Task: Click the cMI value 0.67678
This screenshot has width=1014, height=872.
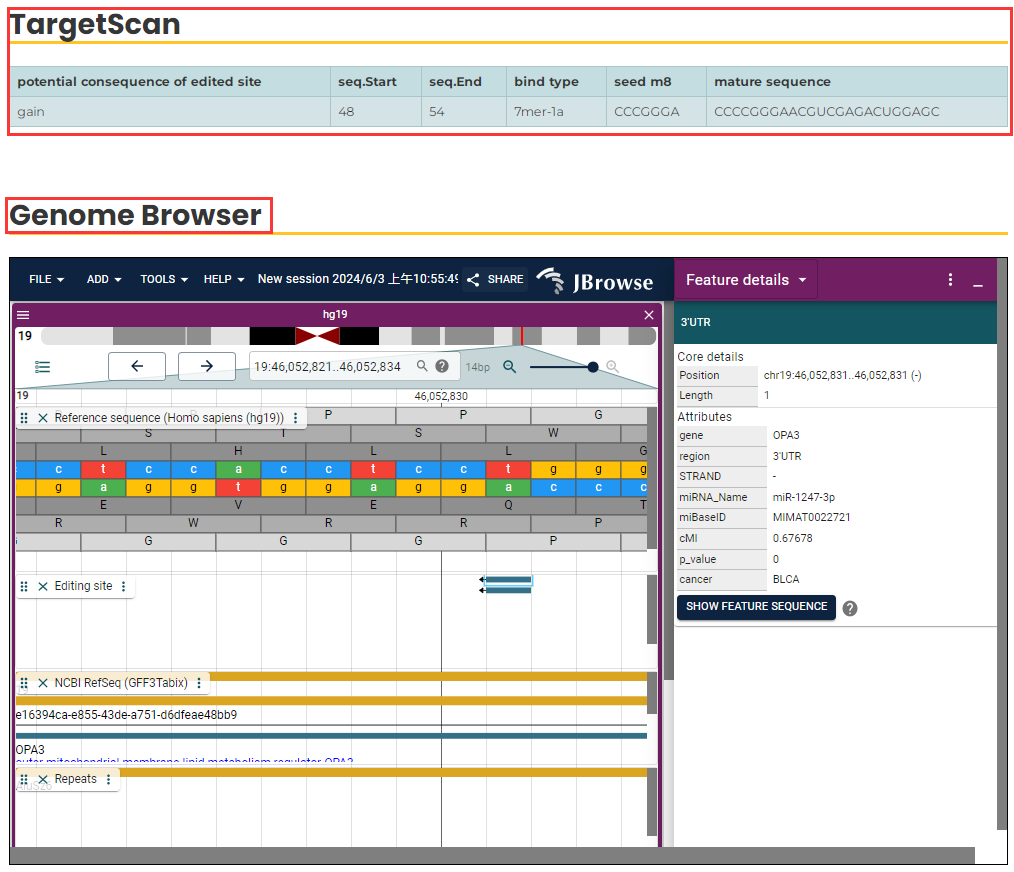Action: (x=792, y=538)
